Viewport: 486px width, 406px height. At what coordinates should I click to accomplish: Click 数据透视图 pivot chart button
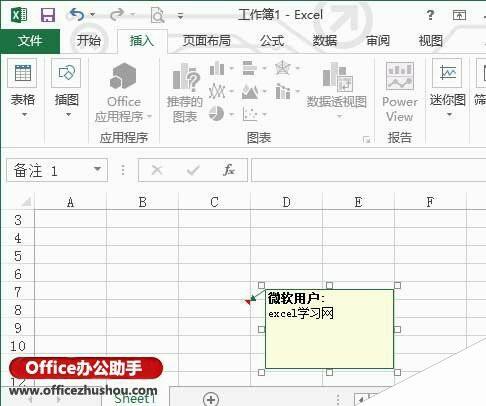tap(337, 89)
